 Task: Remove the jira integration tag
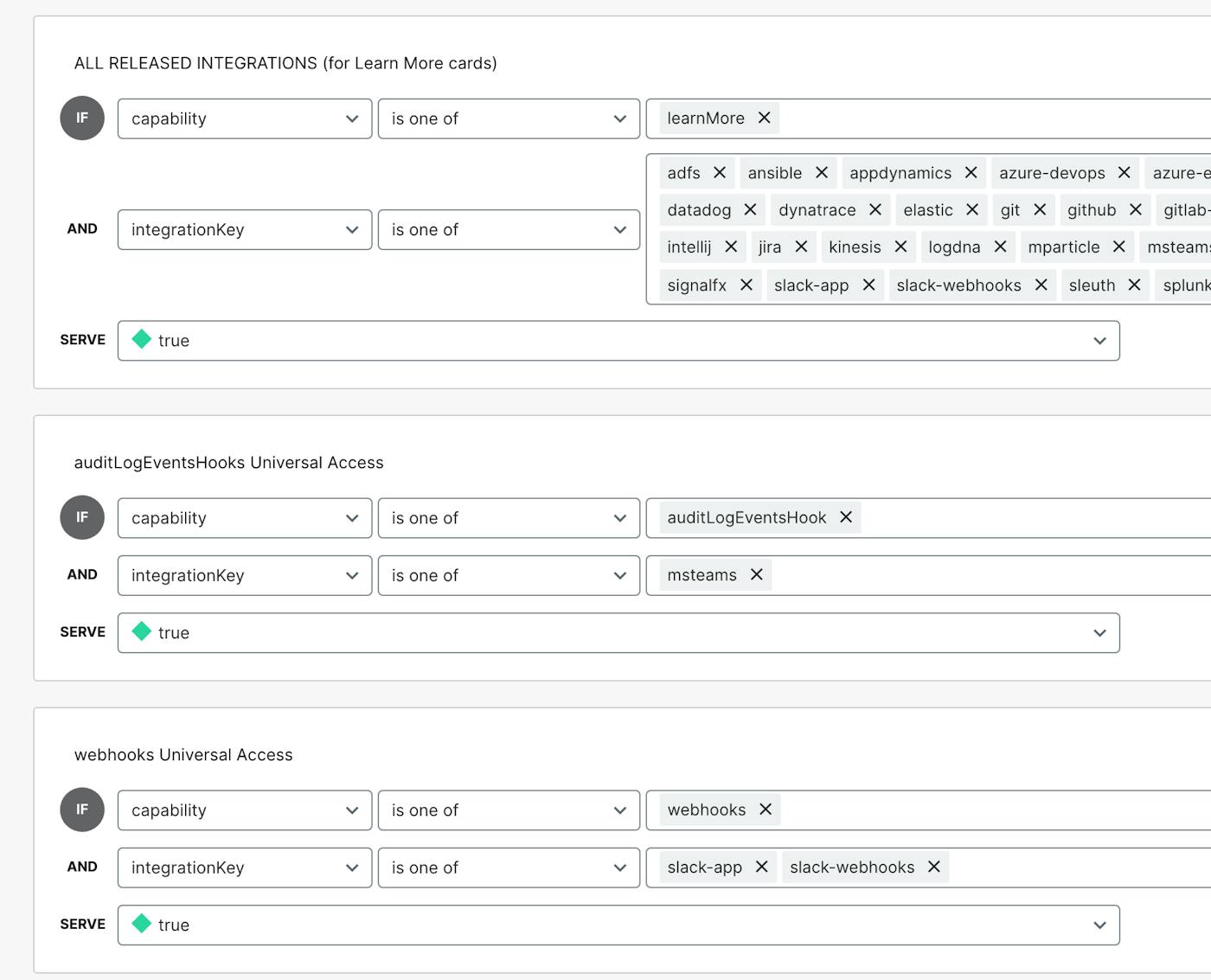point(801,247)
